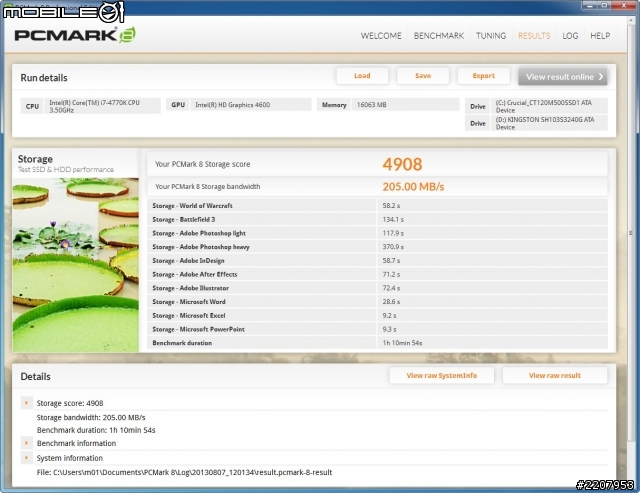Viewport: 640px width, 493px height.
Task: Expand the Storage score details arrow
Action: pos(27,403)
